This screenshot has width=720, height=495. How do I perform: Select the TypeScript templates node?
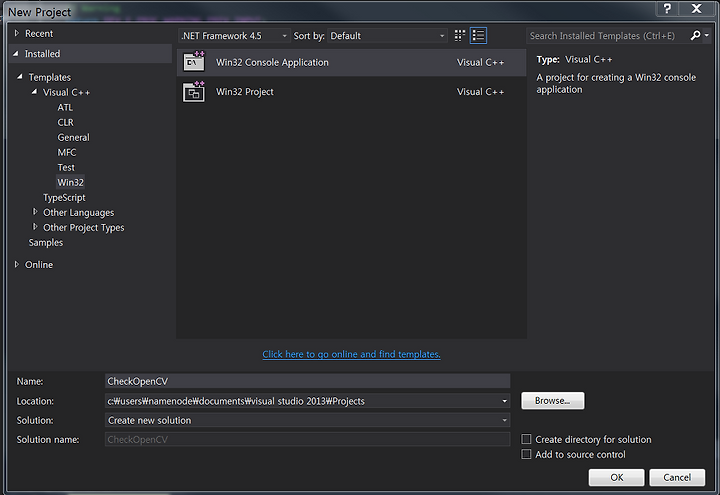pos(64,197)
